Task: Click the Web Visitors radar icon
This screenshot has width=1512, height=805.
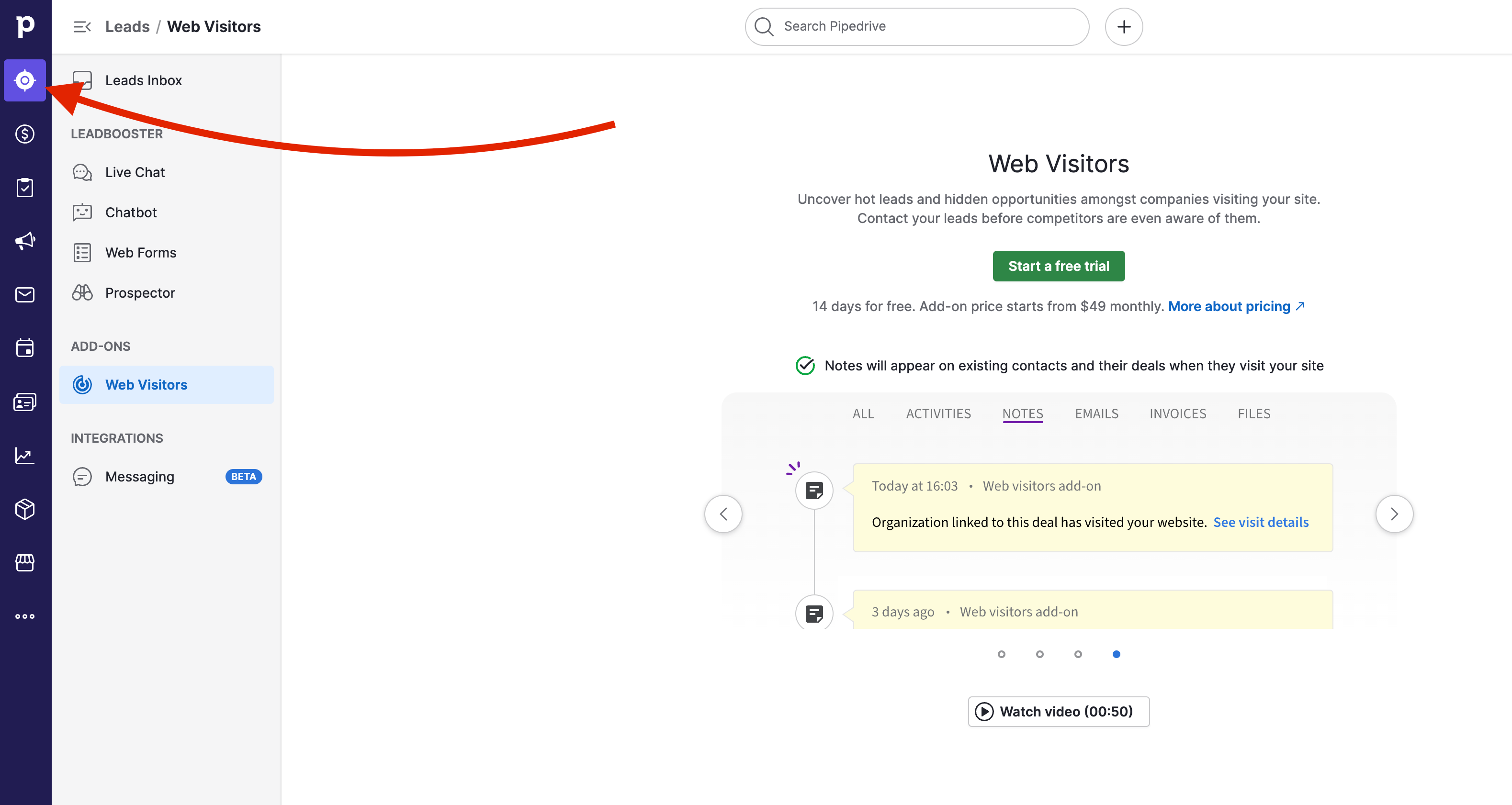Action: (x=82, y=385)
